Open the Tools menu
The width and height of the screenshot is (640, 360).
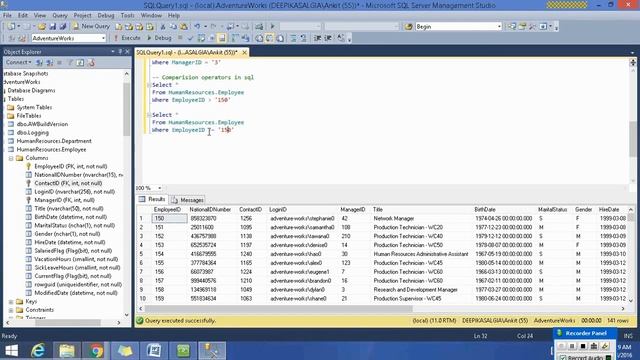pos(127,16)
